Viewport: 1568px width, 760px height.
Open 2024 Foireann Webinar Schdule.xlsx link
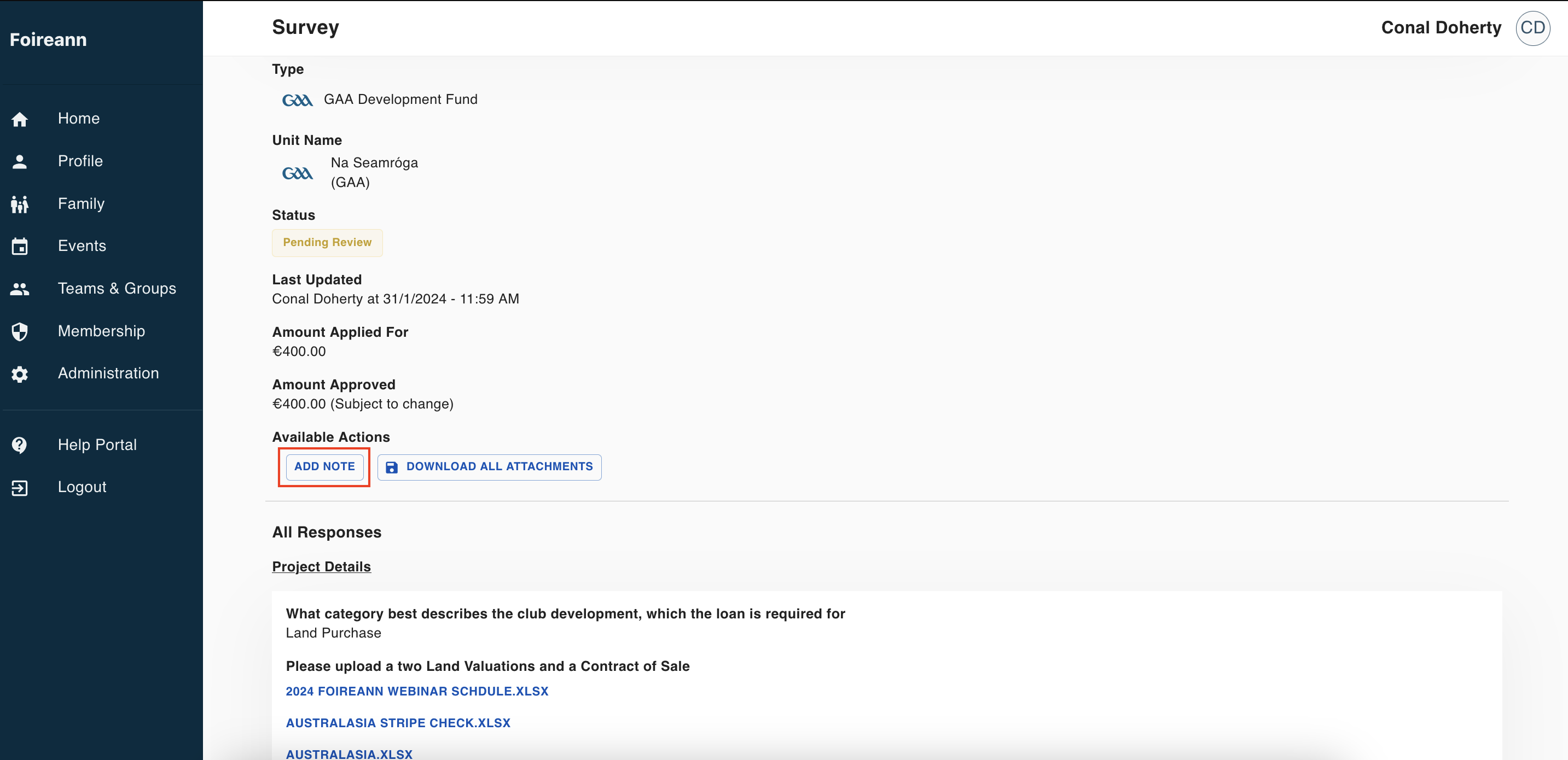click(x=417, y=691)
